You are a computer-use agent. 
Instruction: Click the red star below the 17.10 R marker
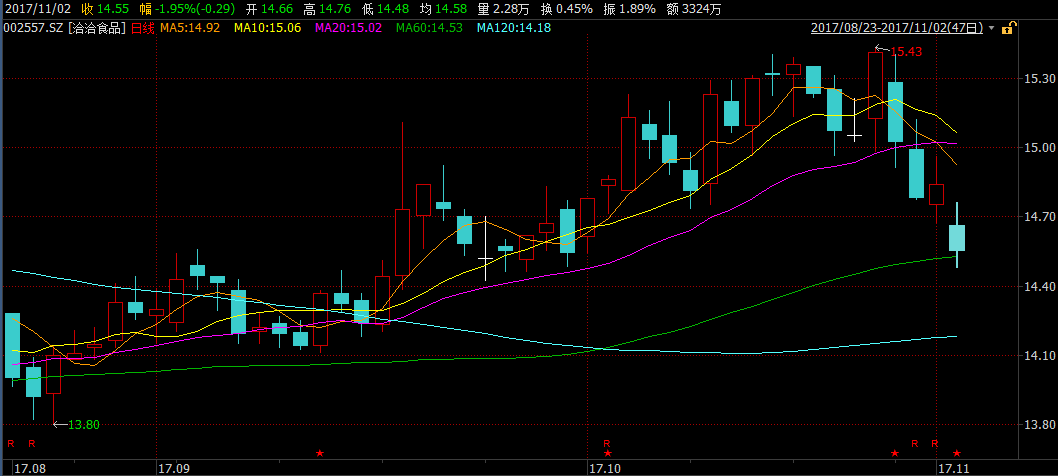pos(607,453)
